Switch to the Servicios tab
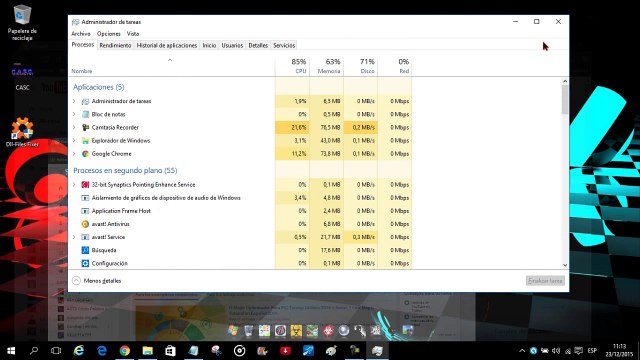This screenshot has width=640, height=360. tap(284, 45)
